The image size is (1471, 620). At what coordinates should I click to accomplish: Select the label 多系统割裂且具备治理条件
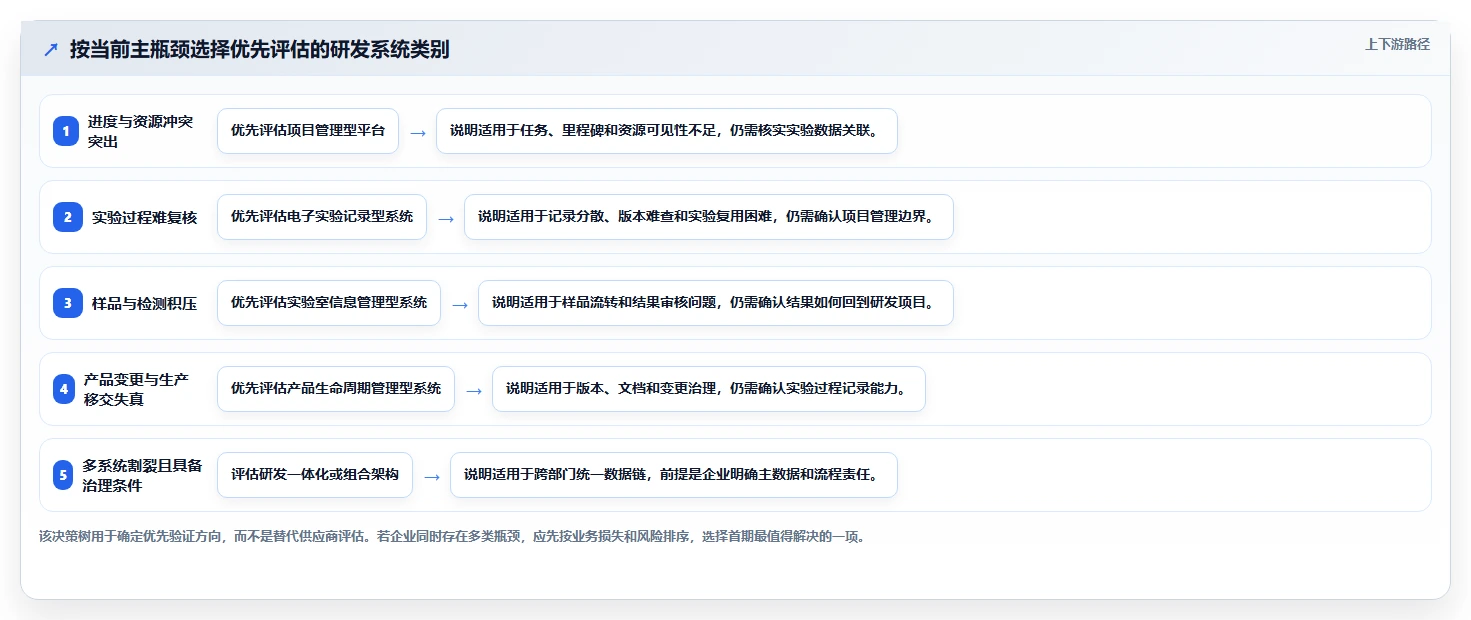point(142,475)
